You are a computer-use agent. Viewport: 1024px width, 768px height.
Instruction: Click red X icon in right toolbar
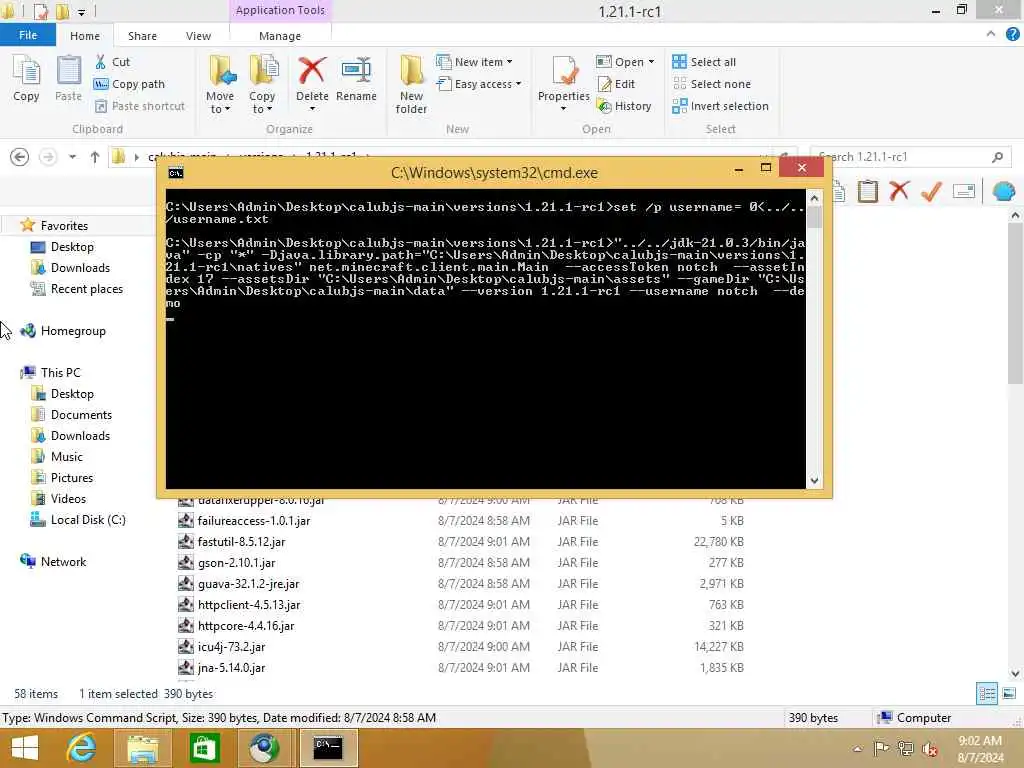click(899, 191)
